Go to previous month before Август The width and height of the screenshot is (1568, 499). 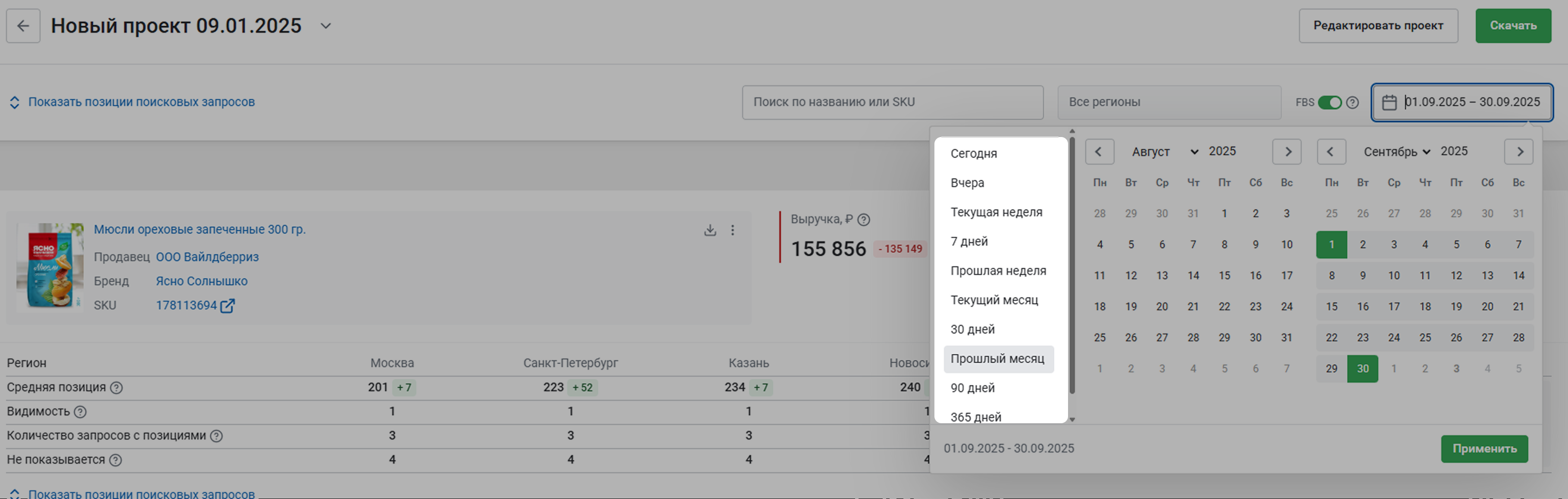[x=1099, y=152]
